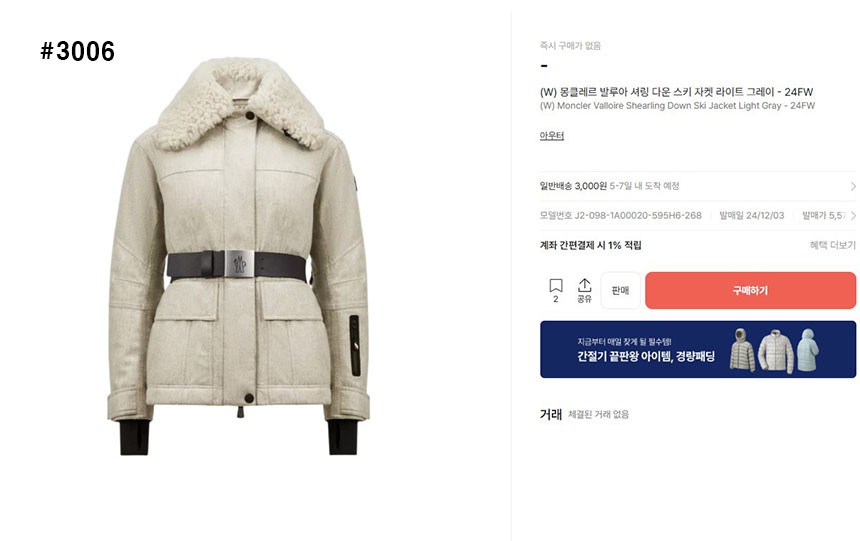Click the #3006 label above jacket
860x541 pixels.
77,51
